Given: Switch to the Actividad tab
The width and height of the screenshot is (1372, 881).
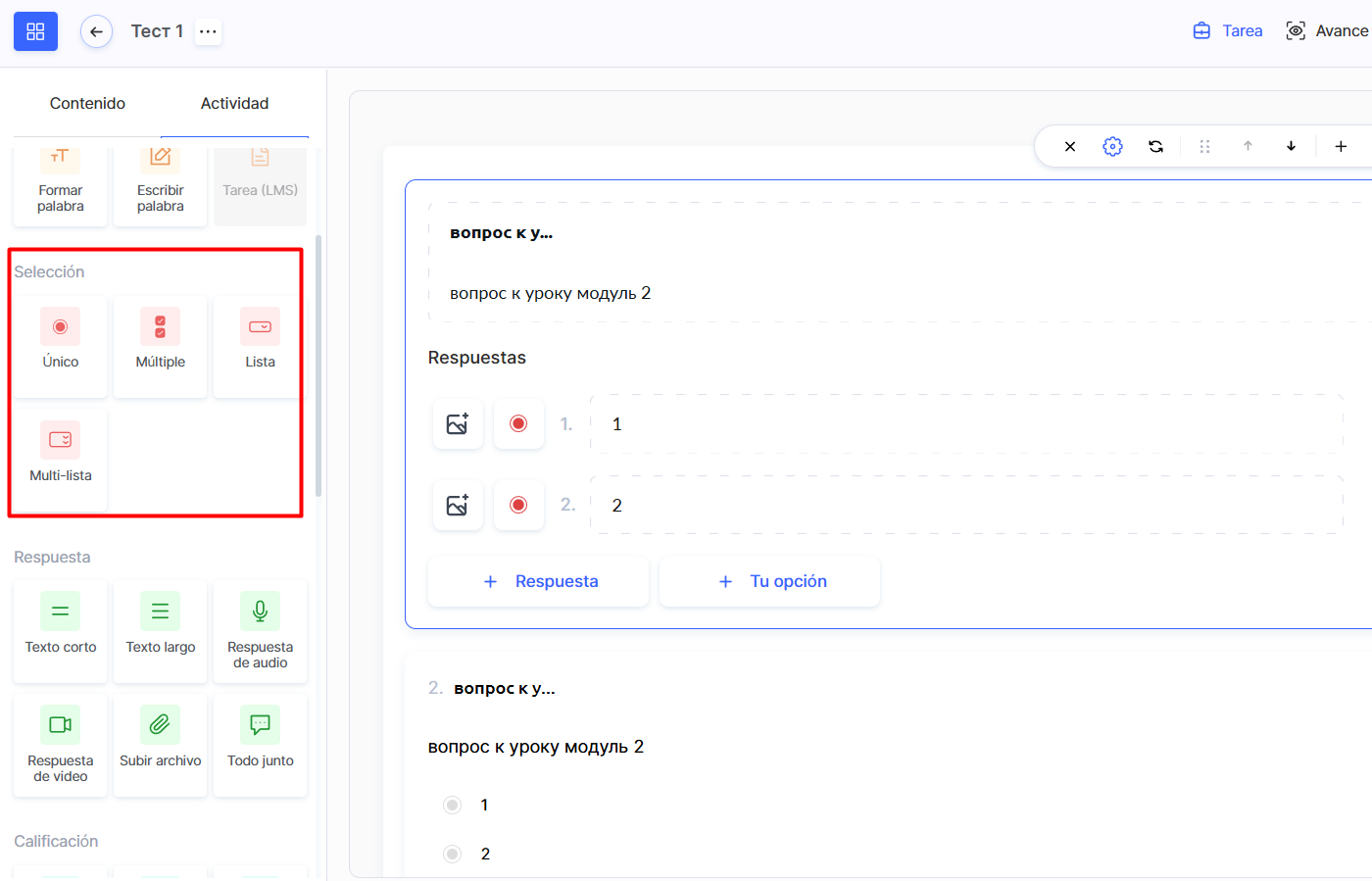Looking at the screenshot, I should click(x=234, y=103).
